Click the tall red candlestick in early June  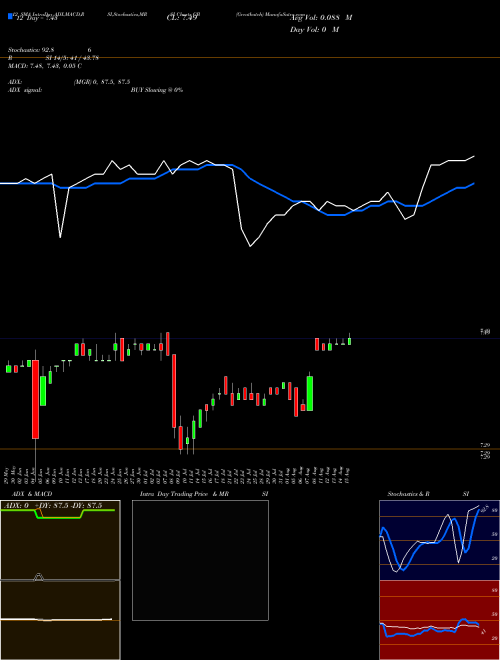tap(36, 399)
